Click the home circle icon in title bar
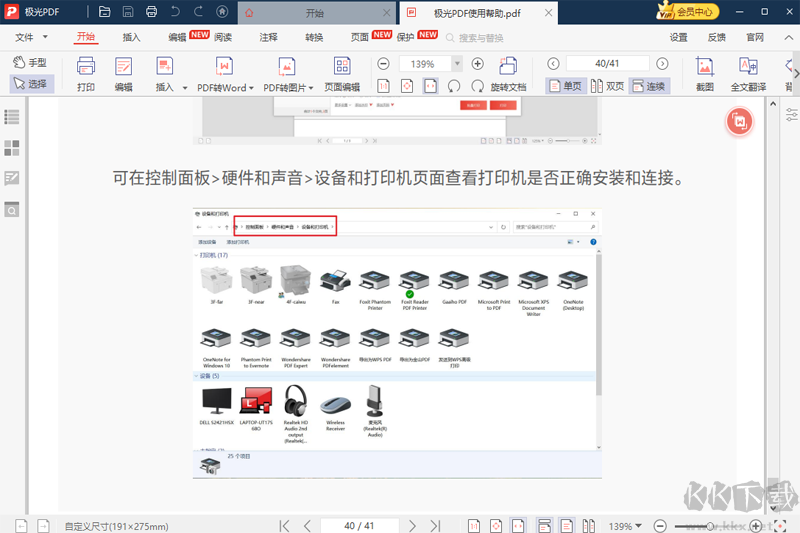The image size is (800, 533). 222,12
